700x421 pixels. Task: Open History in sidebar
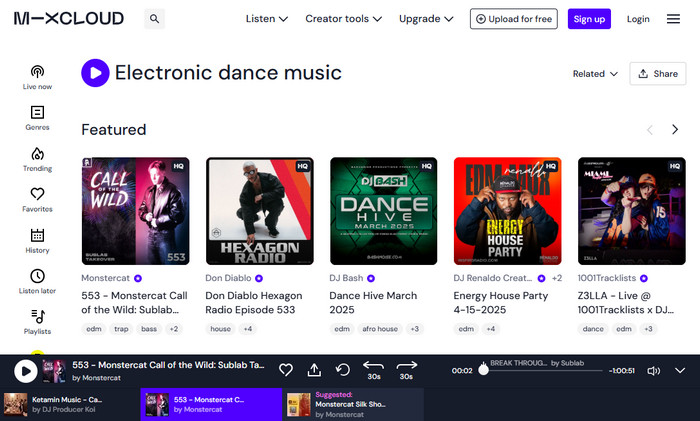tap(38, 241)
